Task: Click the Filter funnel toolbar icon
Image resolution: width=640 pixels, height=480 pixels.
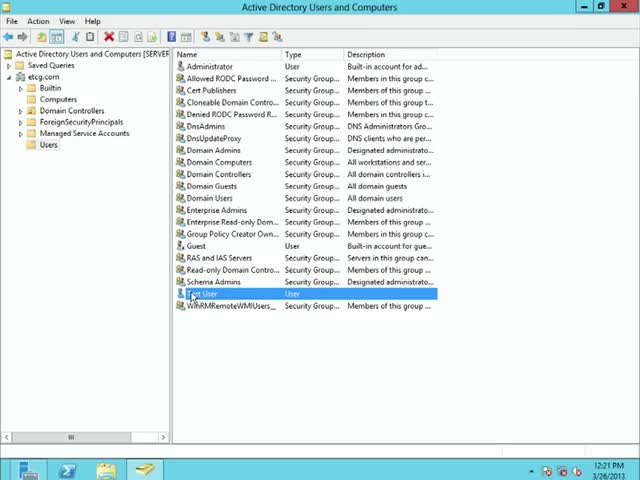Action: pos(249,37)
